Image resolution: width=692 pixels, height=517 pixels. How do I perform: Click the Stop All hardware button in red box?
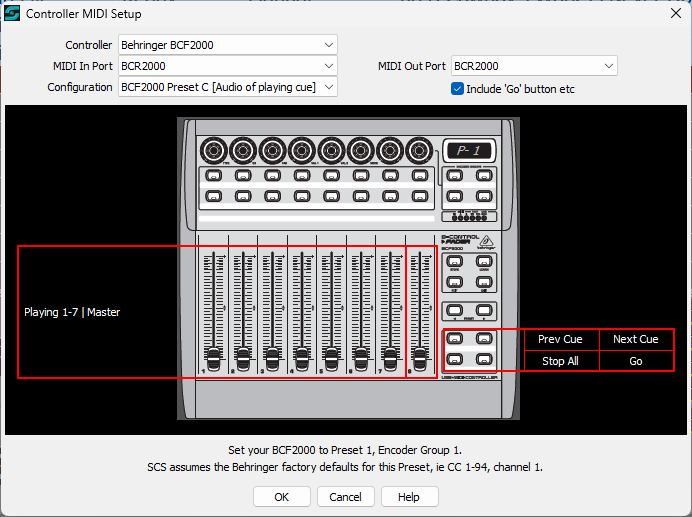point(455,359)
